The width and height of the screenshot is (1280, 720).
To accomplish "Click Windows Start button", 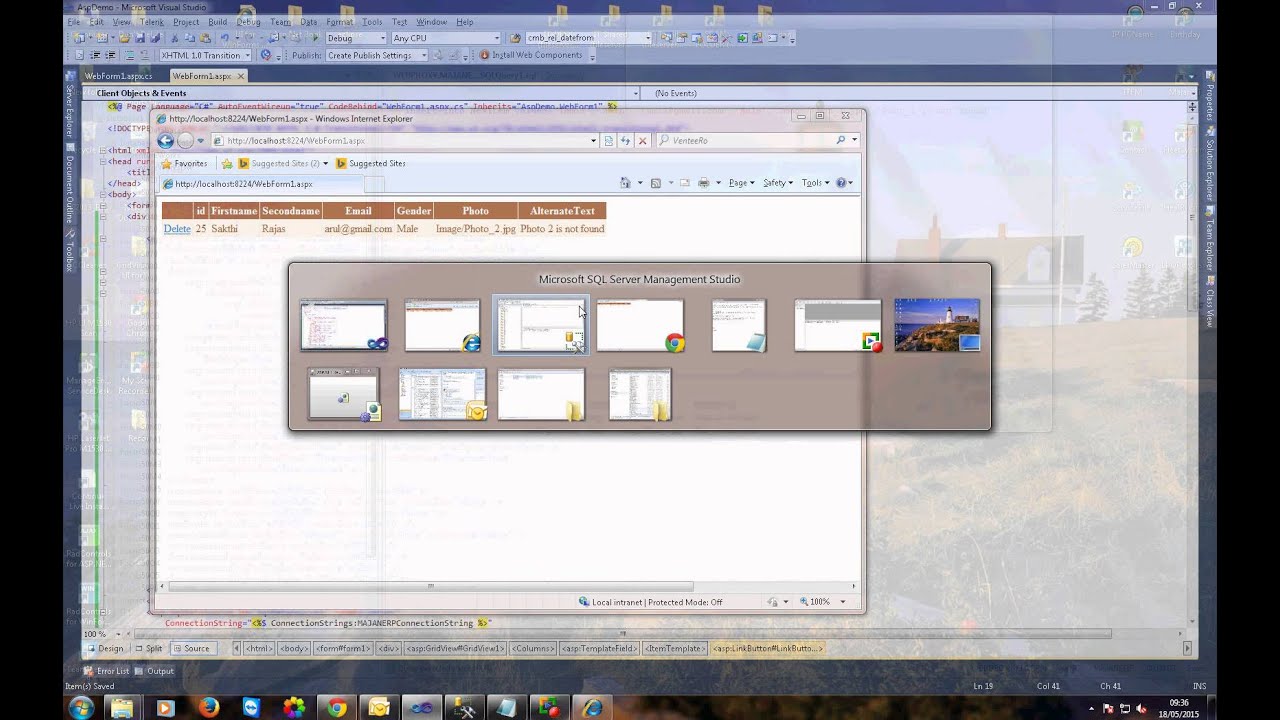I will (81, 707).
